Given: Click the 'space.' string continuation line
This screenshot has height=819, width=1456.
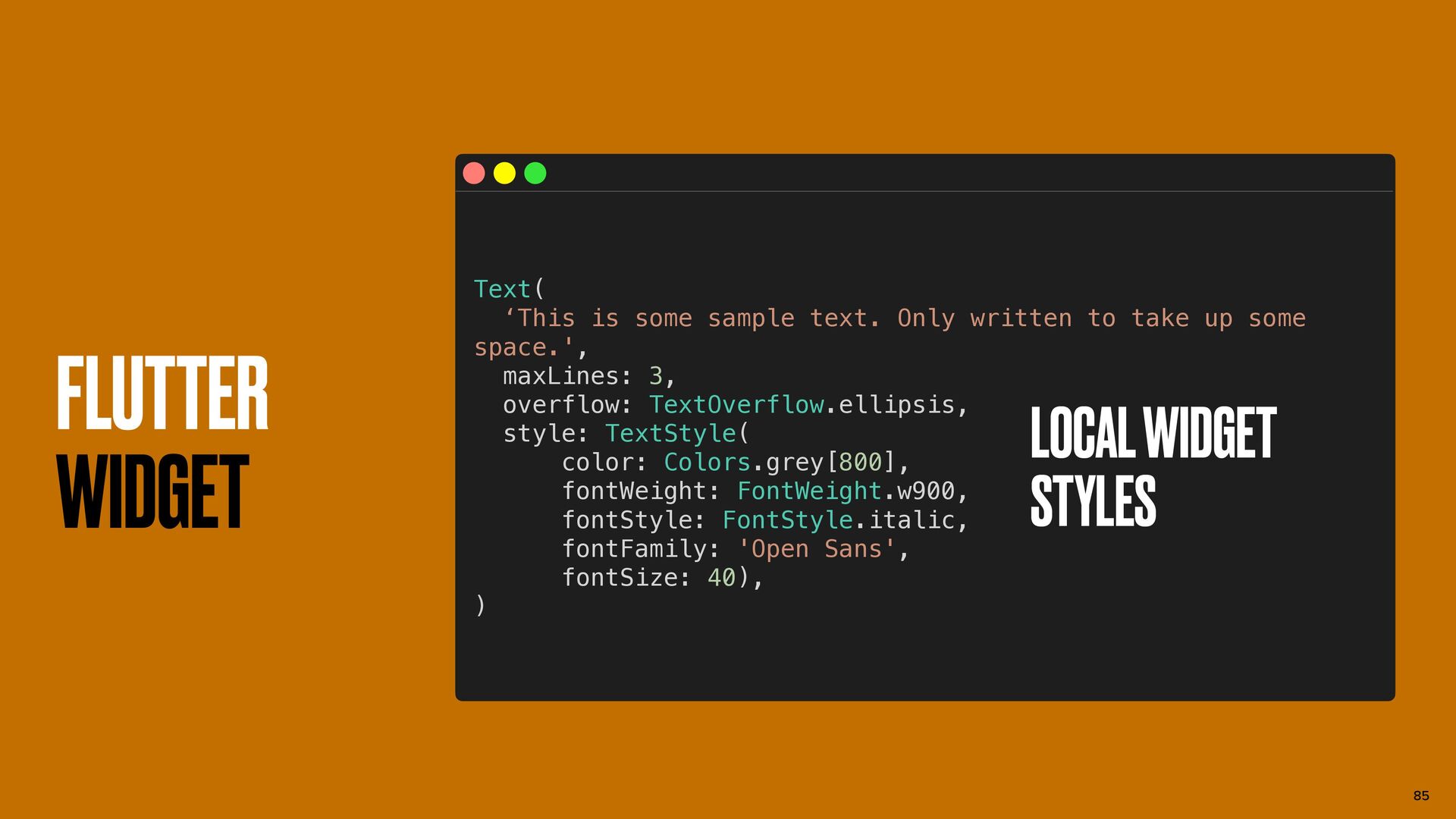Looking at the screenshot, I should click(x=525, y=347).
